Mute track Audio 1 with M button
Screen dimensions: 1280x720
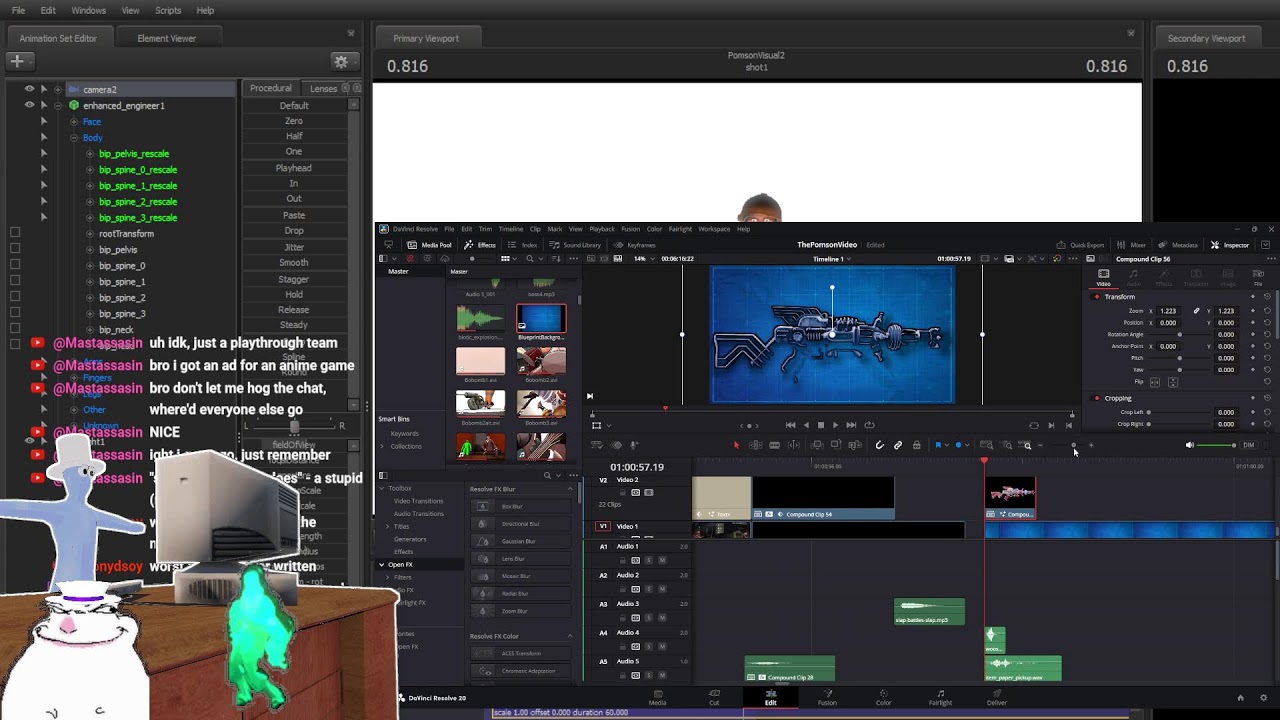point(662,560)
